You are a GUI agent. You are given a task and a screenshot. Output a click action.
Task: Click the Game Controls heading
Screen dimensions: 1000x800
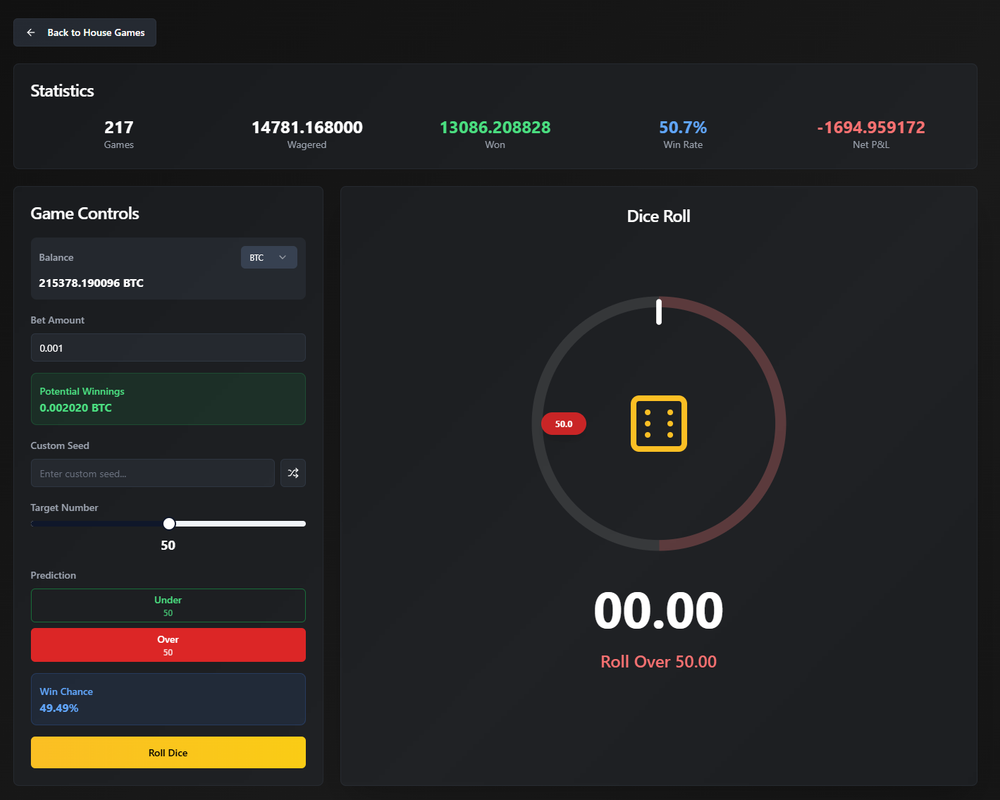(85, 214)
